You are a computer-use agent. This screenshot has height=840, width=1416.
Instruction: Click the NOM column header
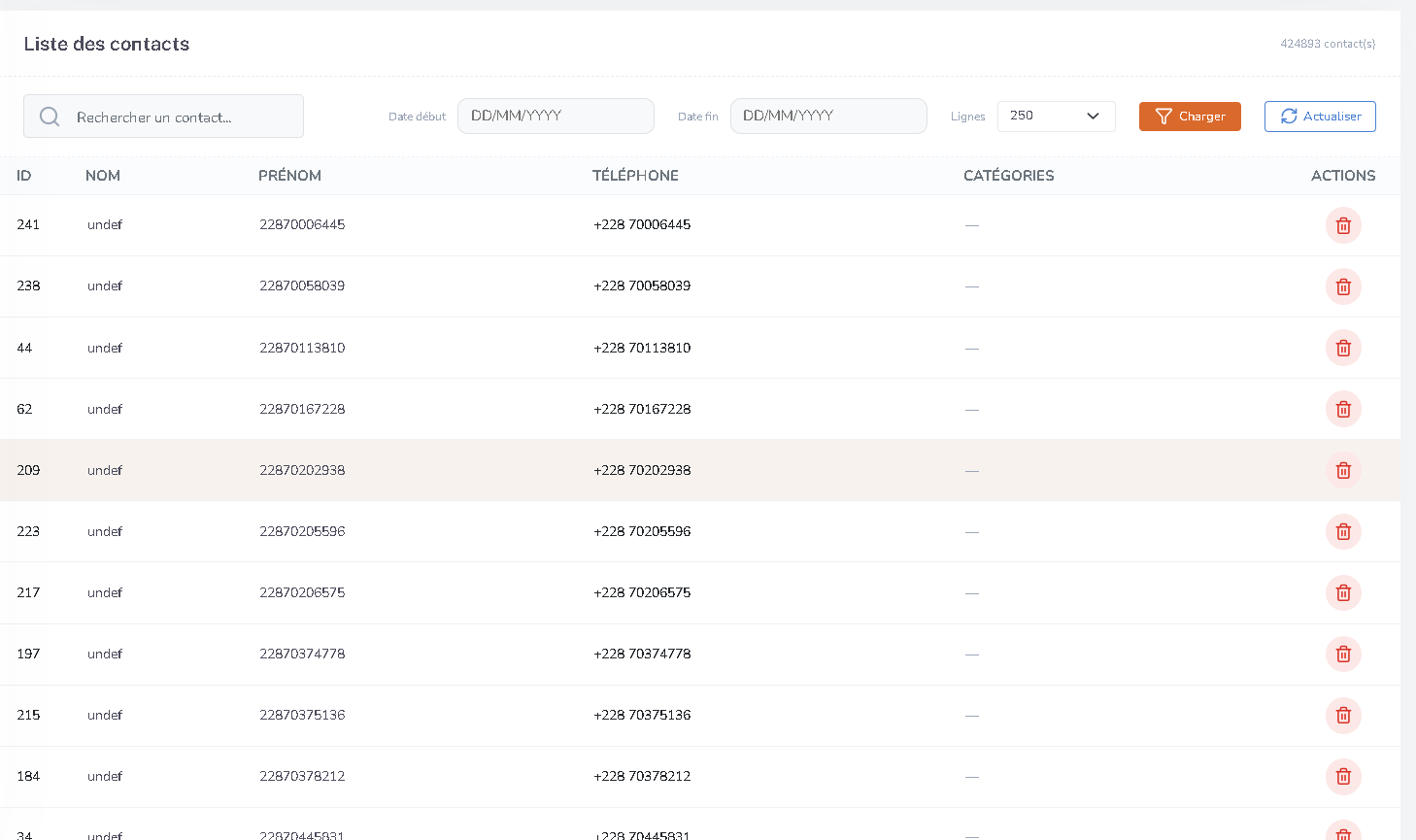(103, 176)
